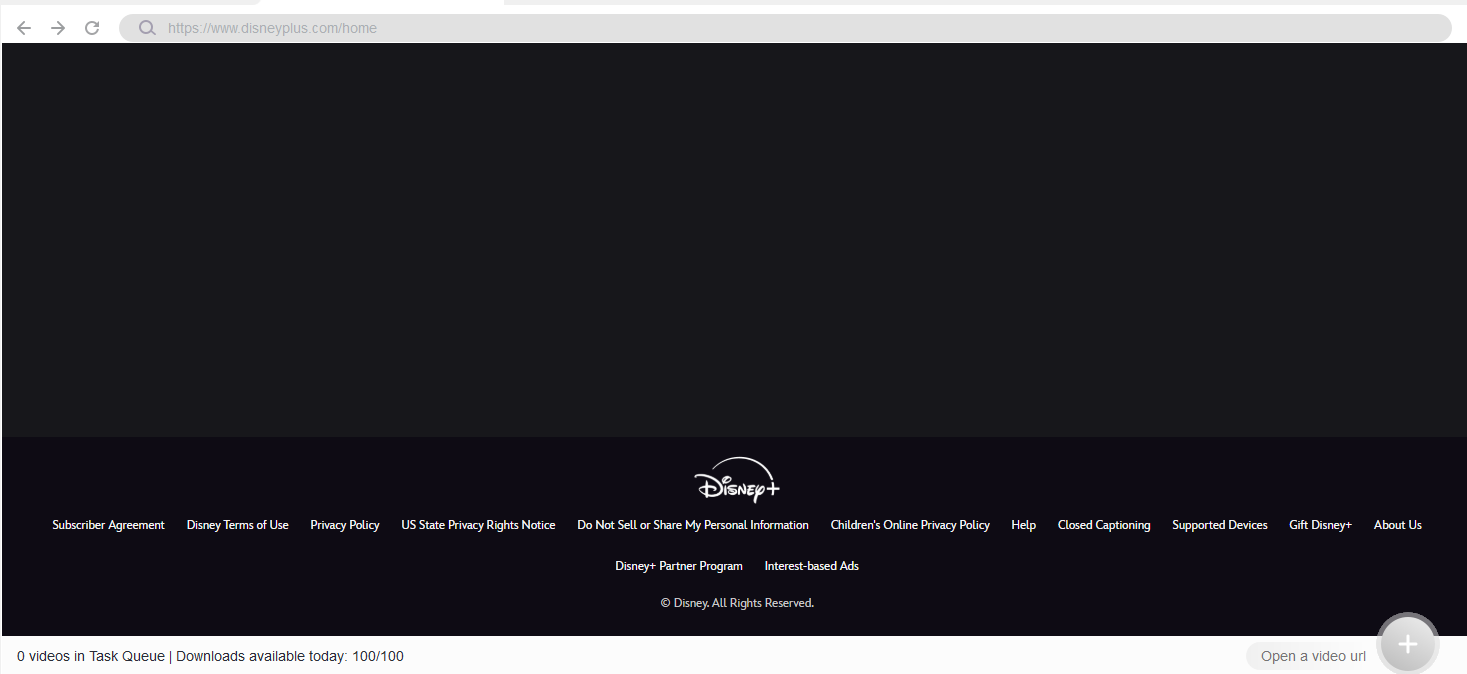Open the Supported Devices link
Screen dimensions: 1467x674
coord(1220,525)
